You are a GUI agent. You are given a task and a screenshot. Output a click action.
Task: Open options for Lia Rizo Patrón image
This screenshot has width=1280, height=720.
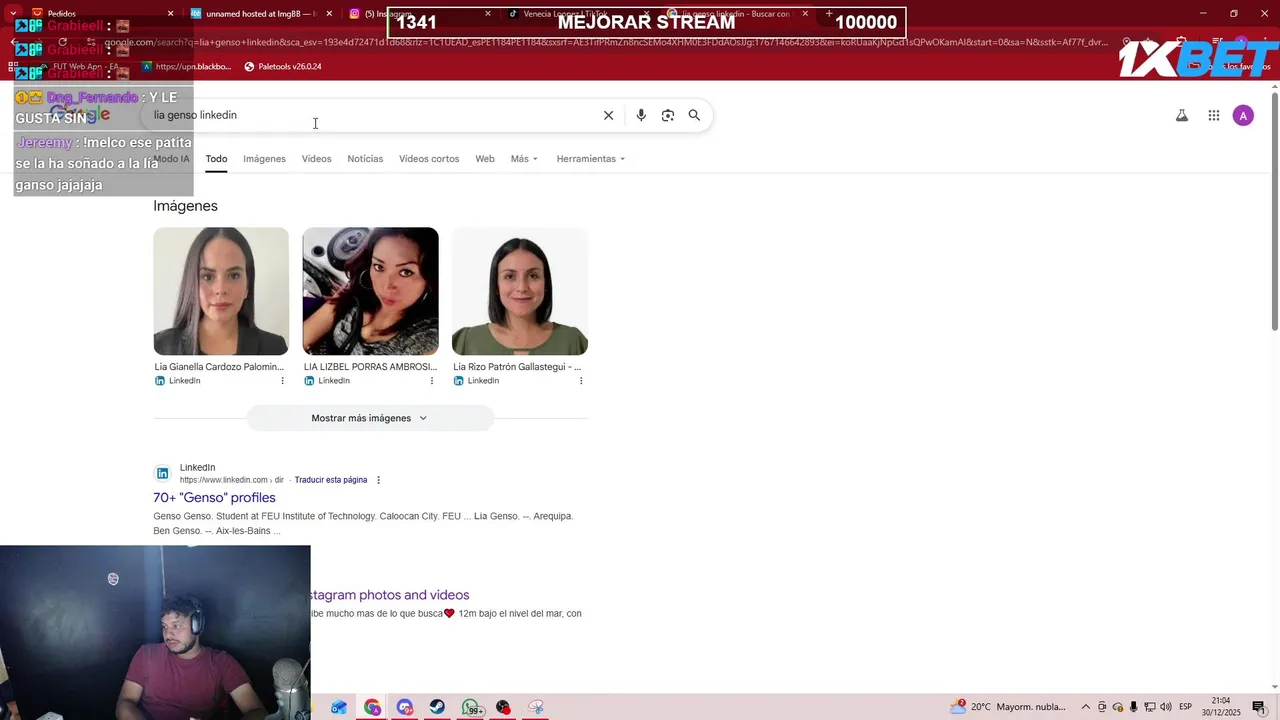pyautogui.click(x=581, y=381)
